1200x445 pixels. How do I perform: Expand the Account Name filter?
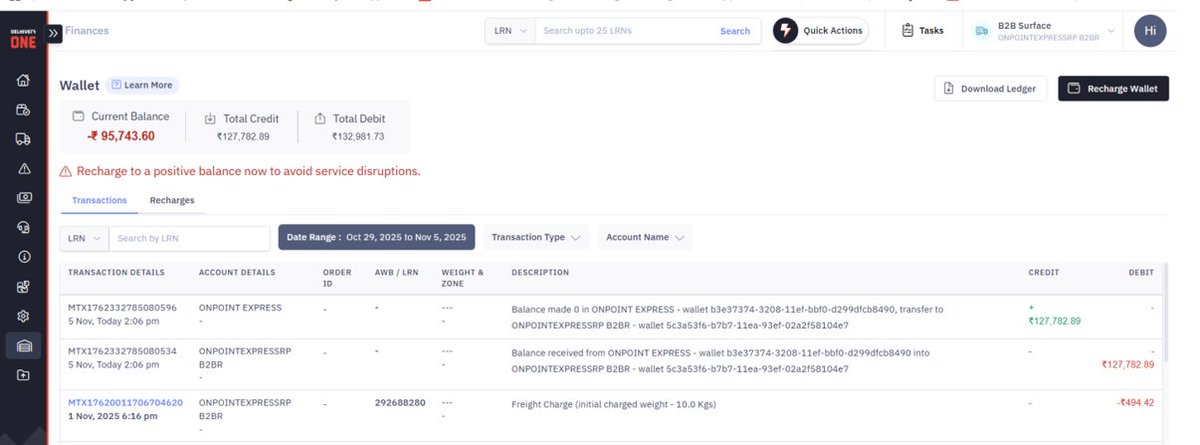click(x=645, y=238)
